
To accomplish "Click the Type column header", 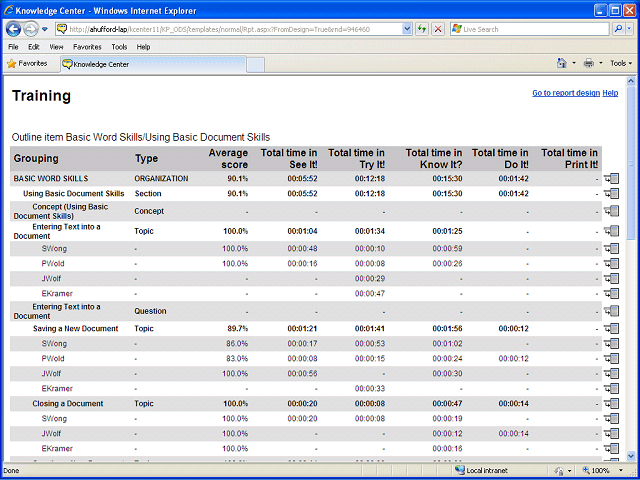I will point(146,158).
